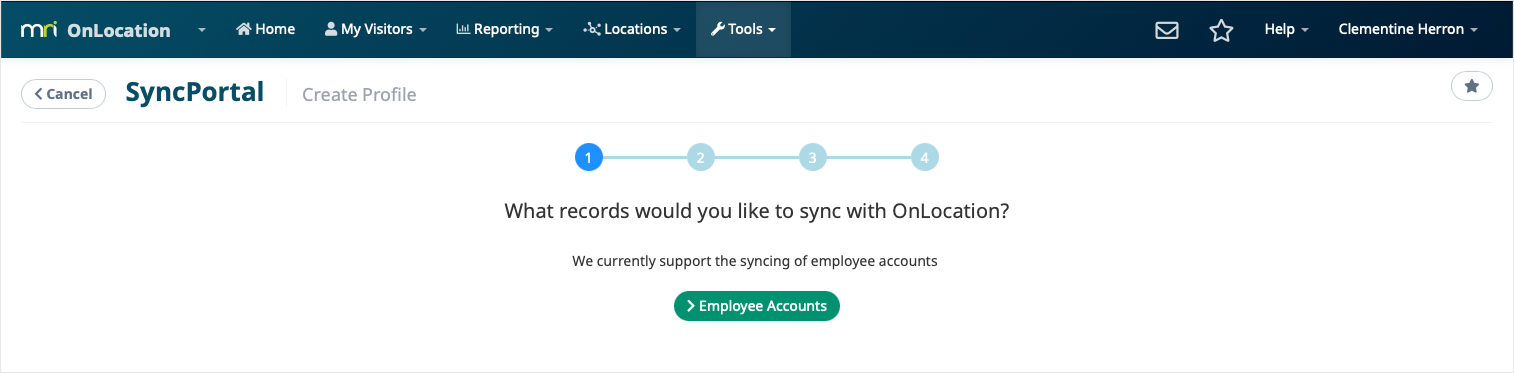The width and height of the screenshot is (1514, 373).
Task: Choose Employee Accounts to sync
Action: [x=757, y=306]
